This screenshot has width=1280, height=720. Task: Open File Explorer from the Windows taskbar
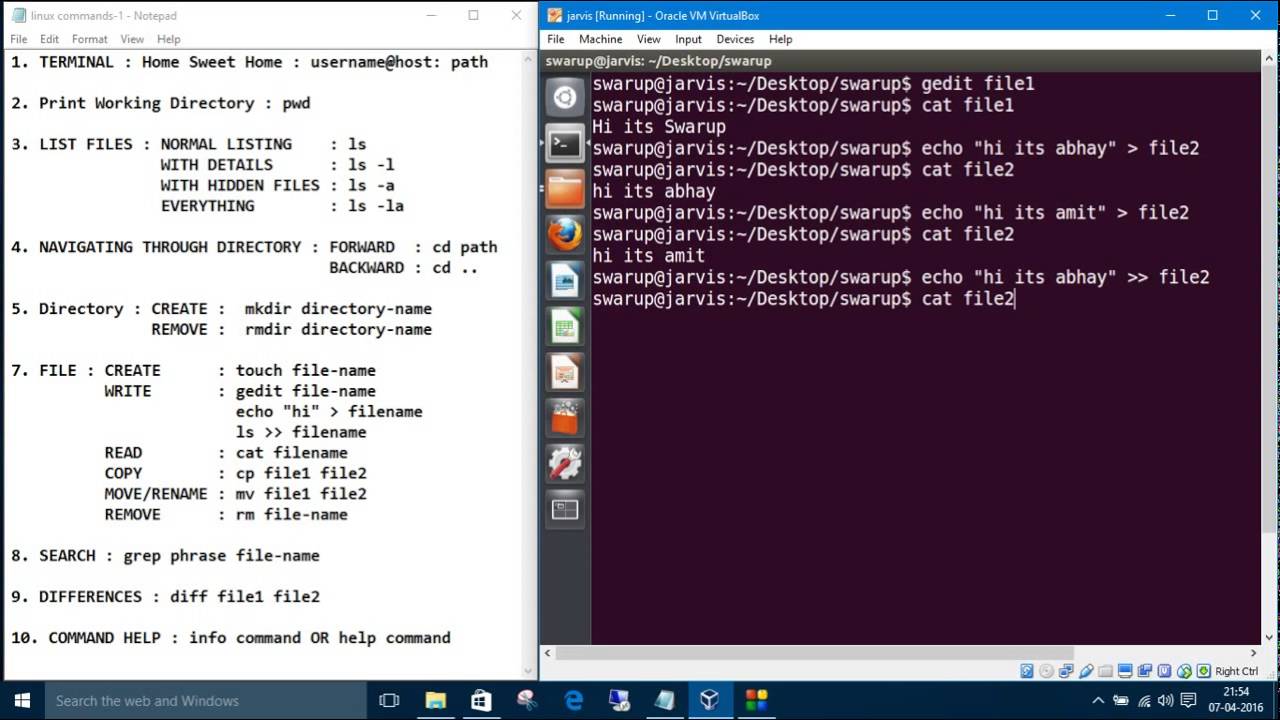coord(435,700)
